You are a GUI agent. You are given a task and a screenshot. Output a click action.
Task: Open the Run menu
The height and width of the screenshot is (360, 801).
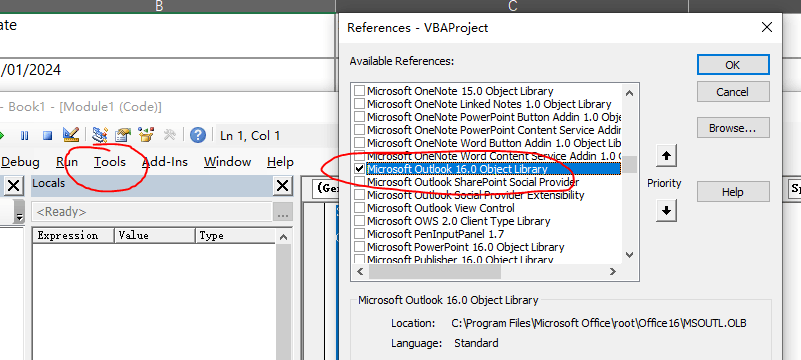[67, 162]
